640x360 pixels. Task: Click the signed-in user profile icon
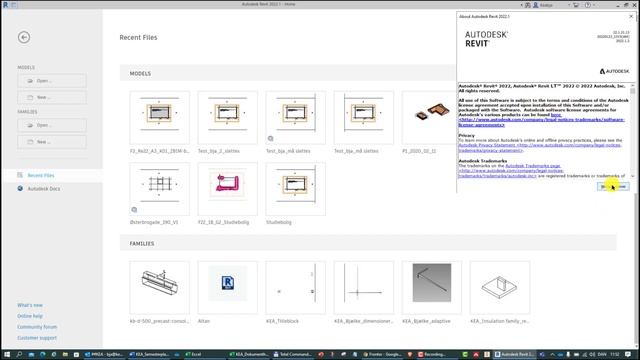coord(536,5)
